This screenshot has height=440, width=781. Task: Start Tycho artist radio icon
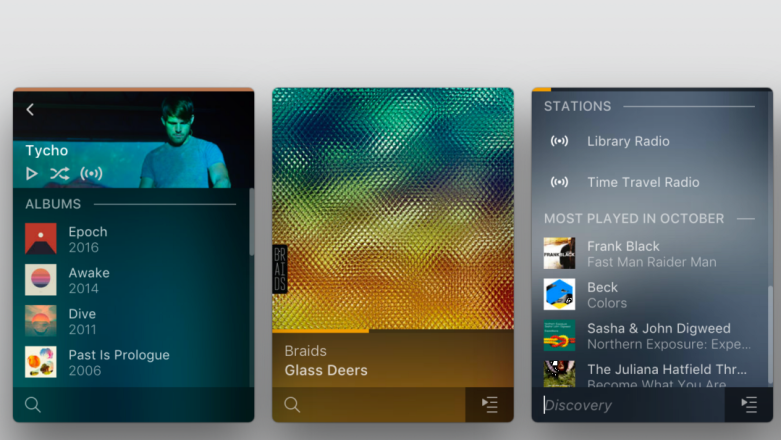coord(91,173)
